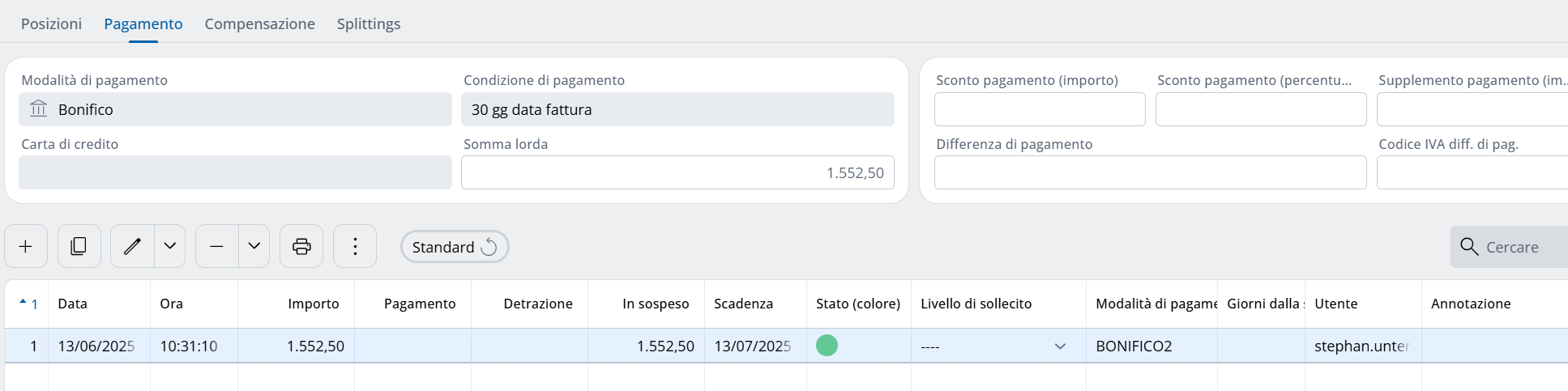
Task: Focus the Differenza di pagamento field
Action: (1150, 172)
